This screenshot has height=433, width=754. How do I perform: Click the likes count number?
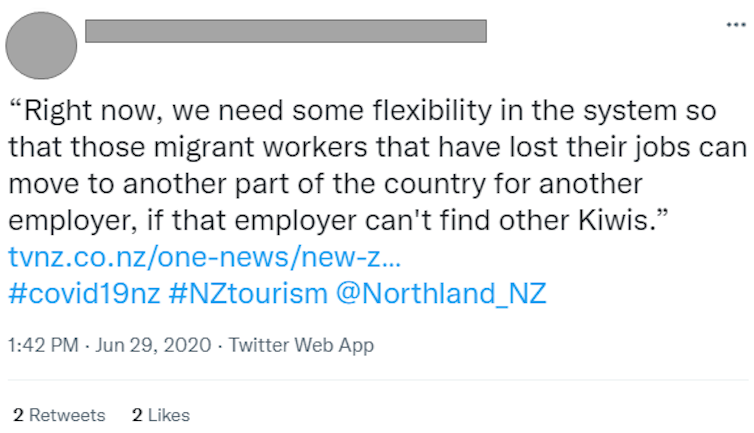point(136,414)
